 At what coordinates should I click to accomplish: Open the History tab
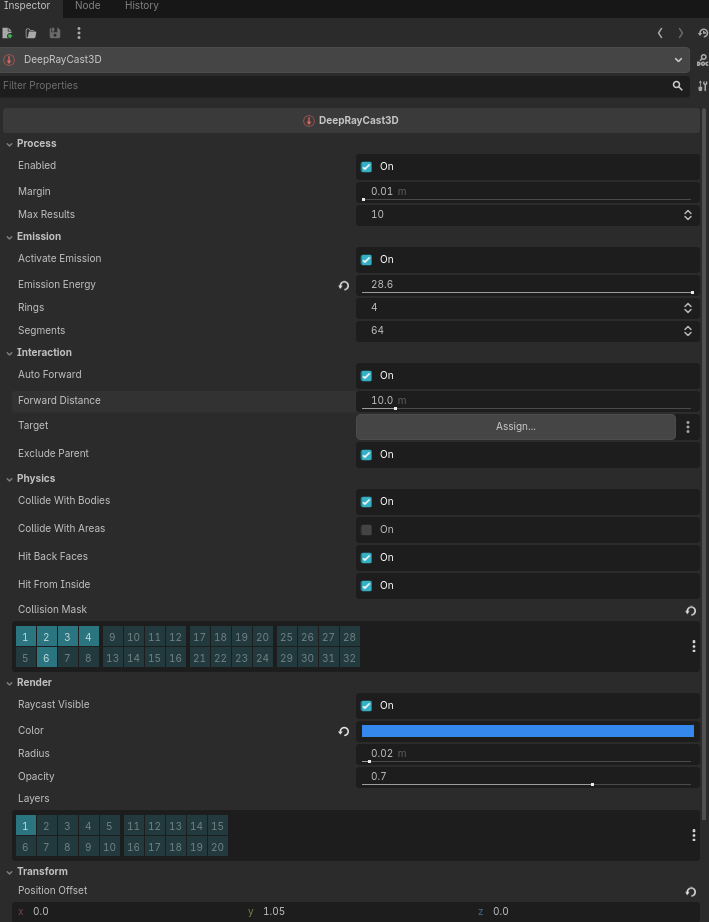(x=141, y=7)
